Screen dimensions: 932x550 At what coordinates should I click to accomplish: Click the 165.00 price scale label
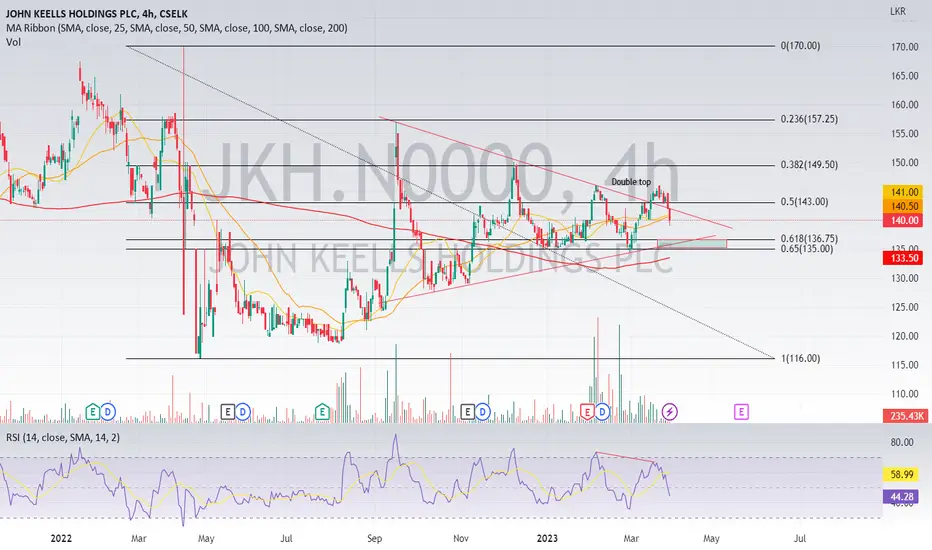point(905,76)
